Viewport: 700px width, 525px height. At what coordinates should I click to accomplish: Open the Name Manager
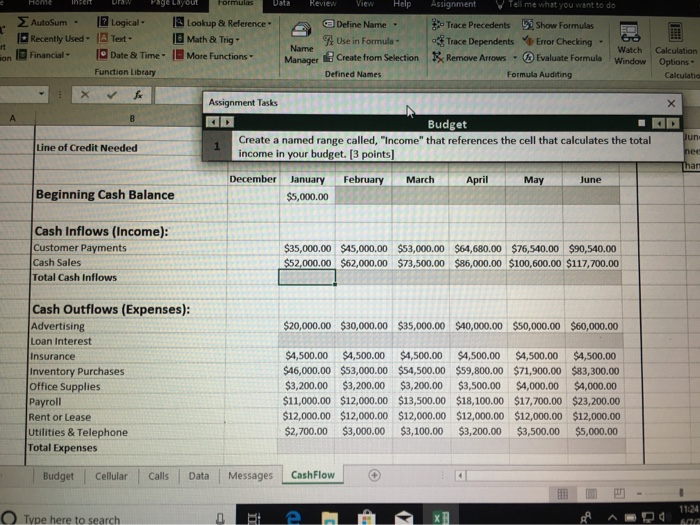[x=302, y=44]
